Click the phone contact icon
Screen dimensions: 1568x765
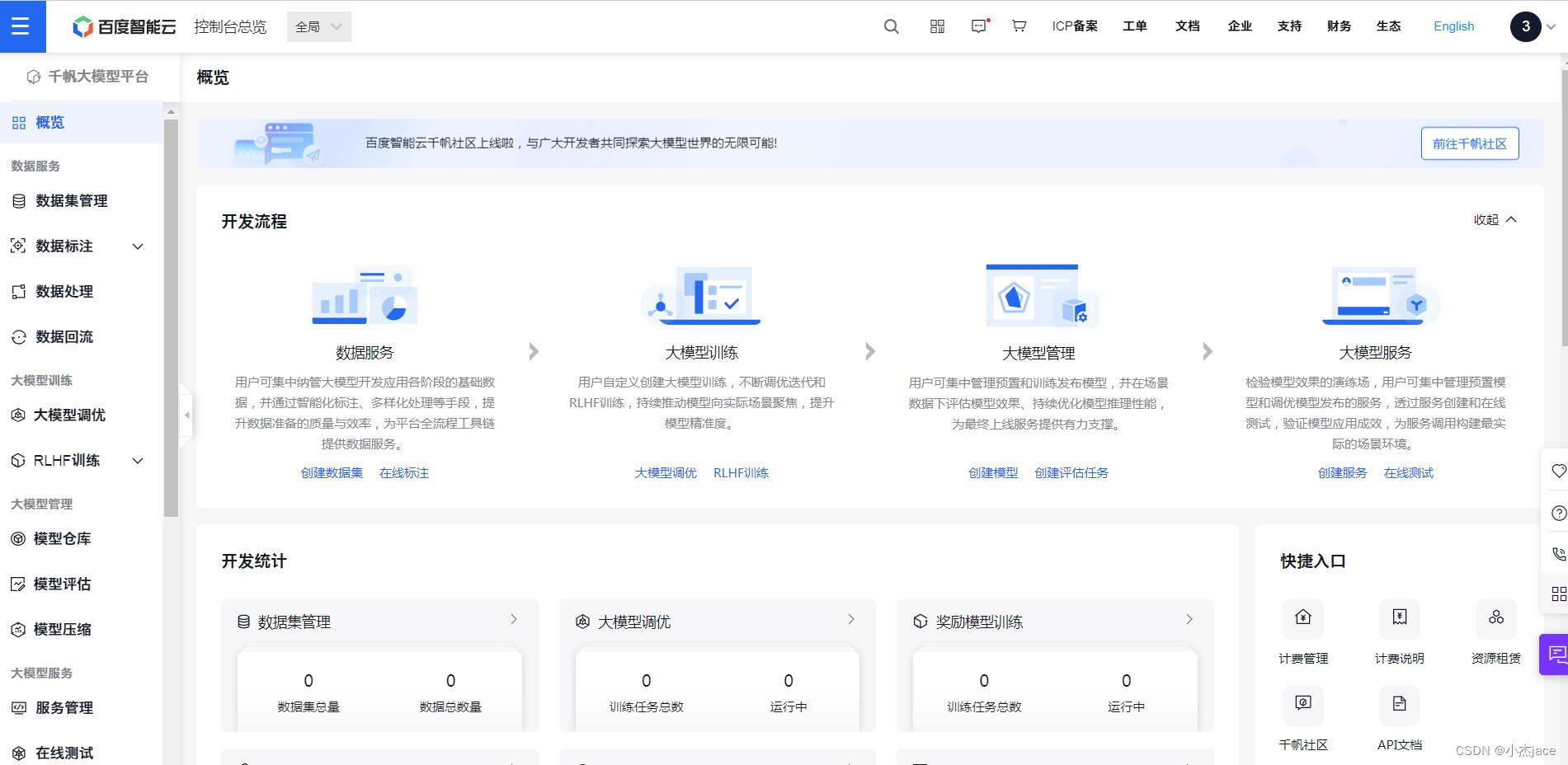coord(1558,554)
